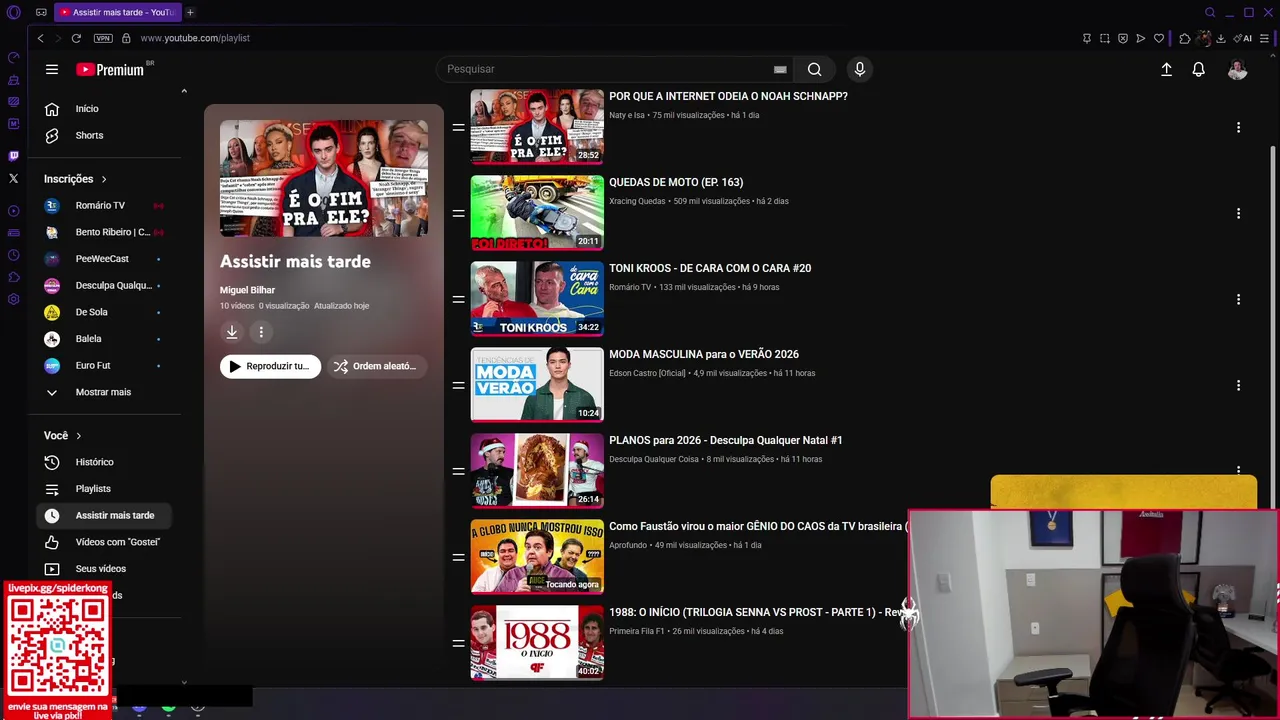
Task: Open the YouTube hamburger guide menu
Action: [x=52, y=69]
